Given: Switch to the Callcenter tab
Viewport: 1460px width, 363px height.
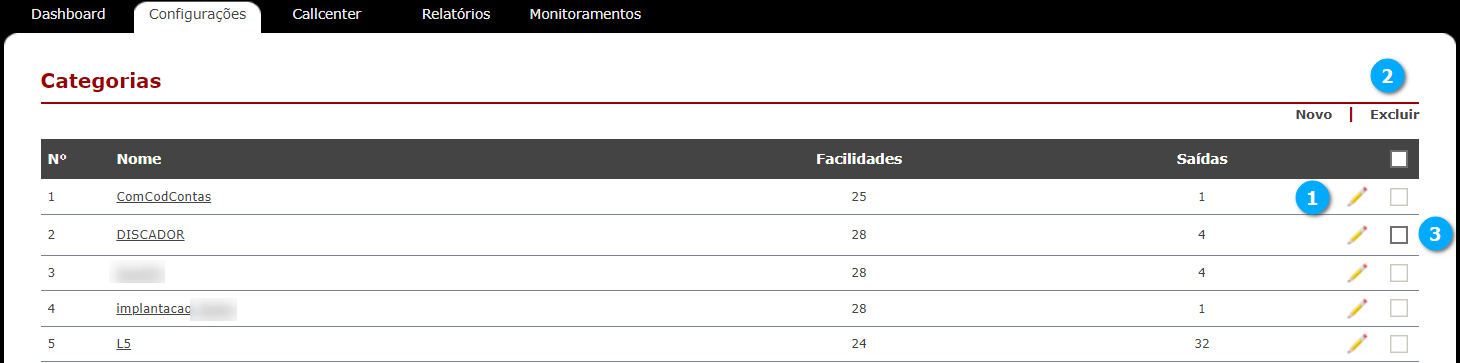Looking at the screenshot, I should (x=327, y=15).
